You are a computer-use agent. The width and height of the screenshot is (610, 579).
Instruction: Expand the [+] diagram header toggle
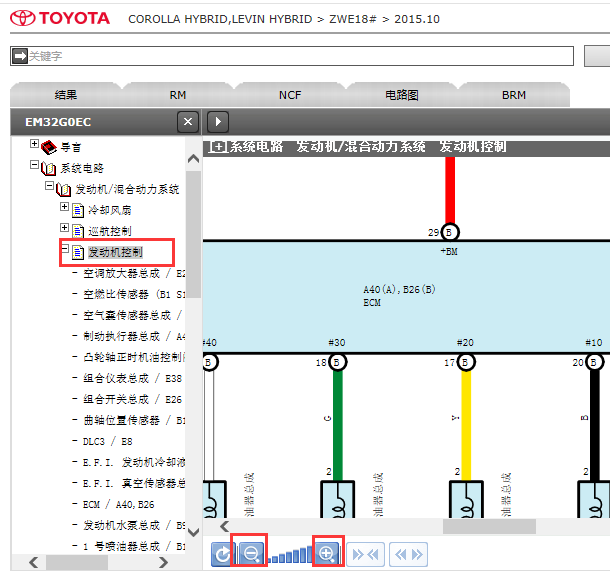[x=218, y=147]
